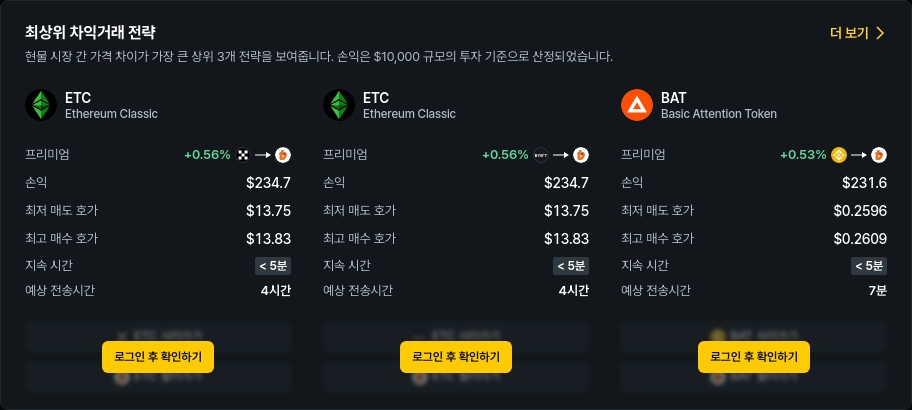Click the orange Basic Attention Token logo
The image size is (912, 410).
point(637,105)
